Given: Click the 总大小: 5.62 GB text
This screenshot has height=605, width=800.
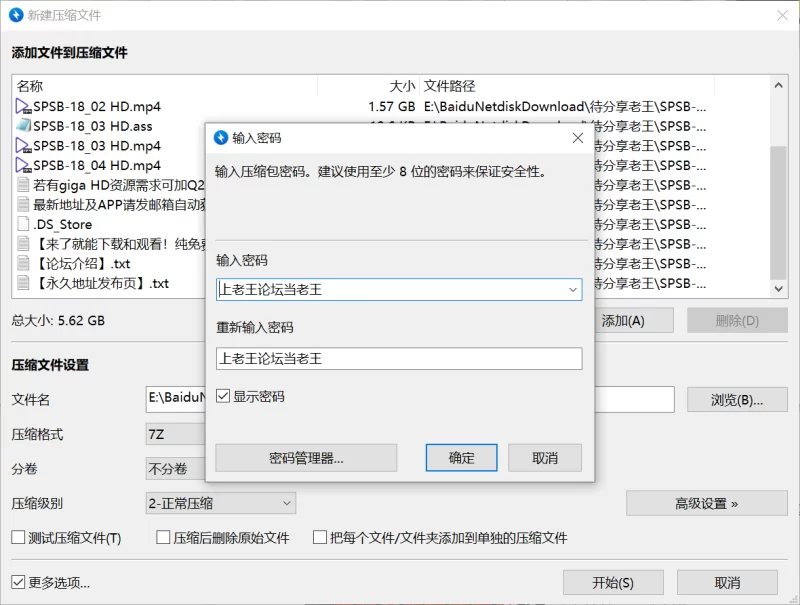Looking at the screenshot, I should [58, 320].
